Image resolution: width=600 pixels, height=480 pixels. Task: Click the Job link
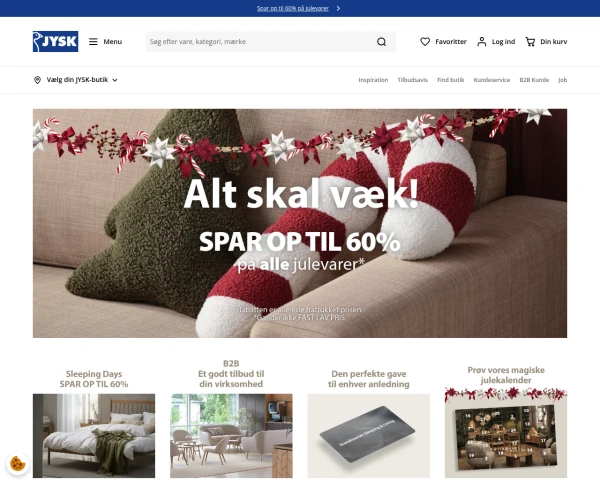[562, 80]
